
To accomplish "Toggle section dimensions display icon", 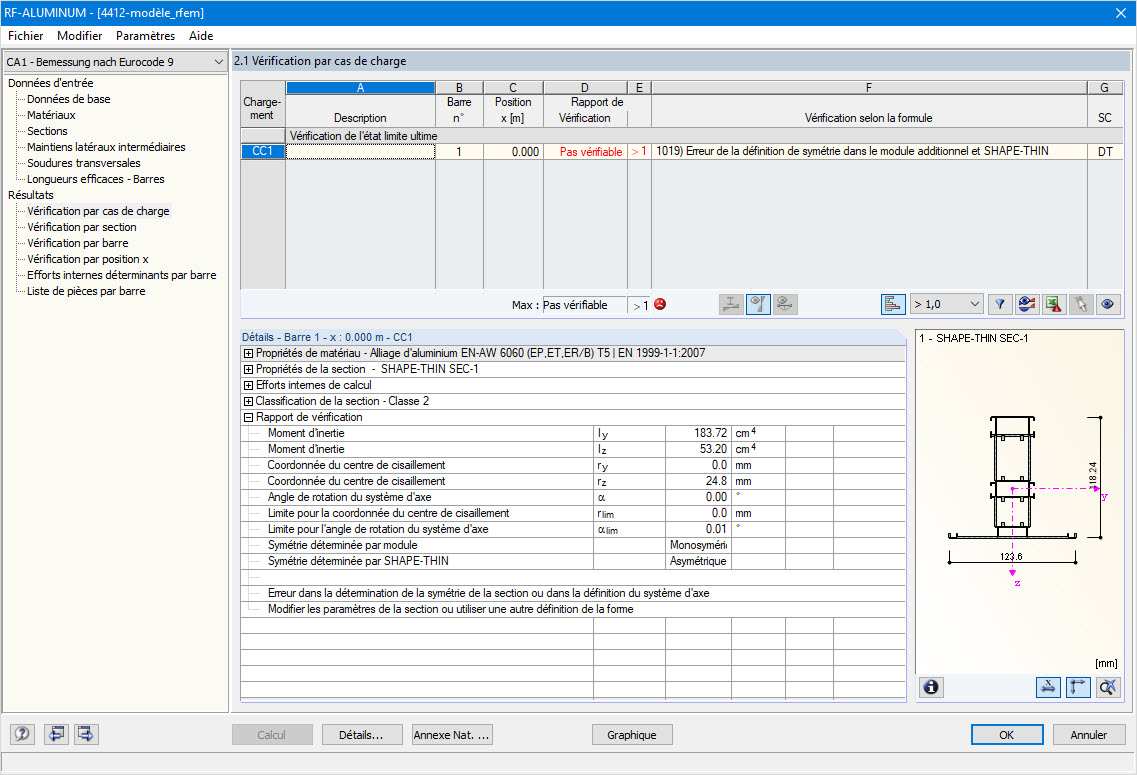I will point(1048,687).
